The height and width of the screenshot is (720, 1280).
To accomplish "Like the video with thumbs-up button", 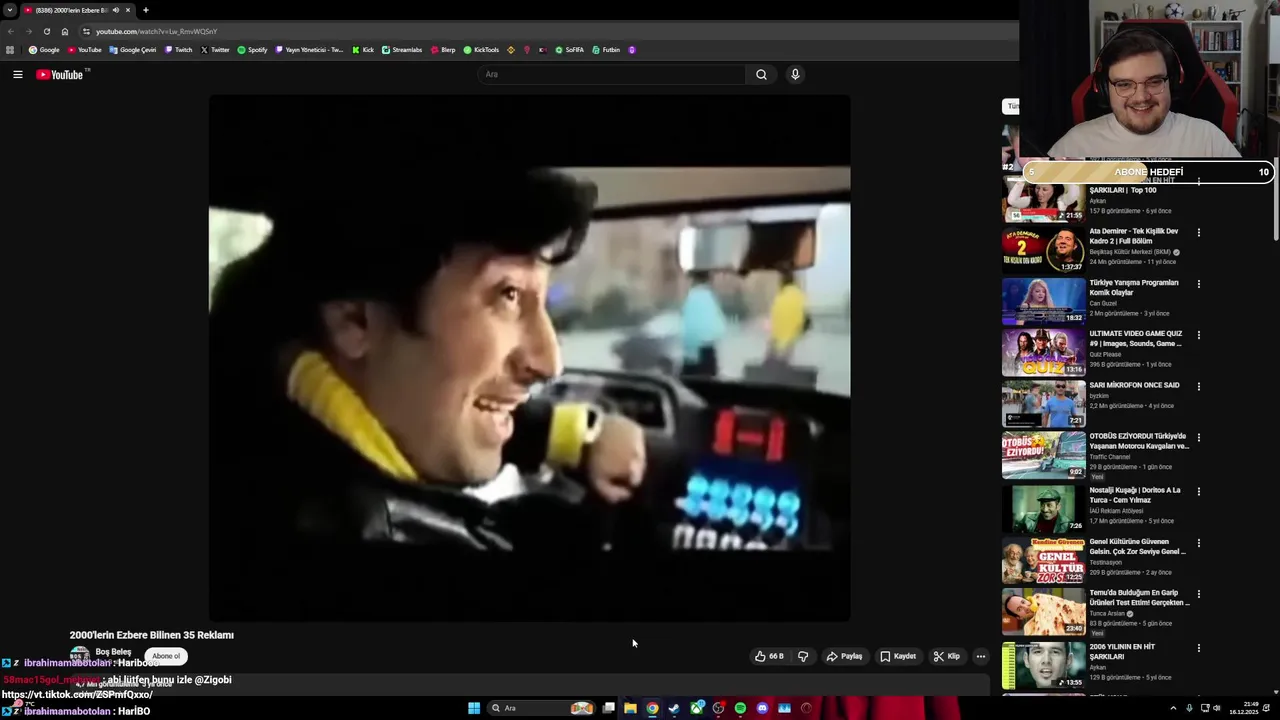I will click(x=769, y=656).
